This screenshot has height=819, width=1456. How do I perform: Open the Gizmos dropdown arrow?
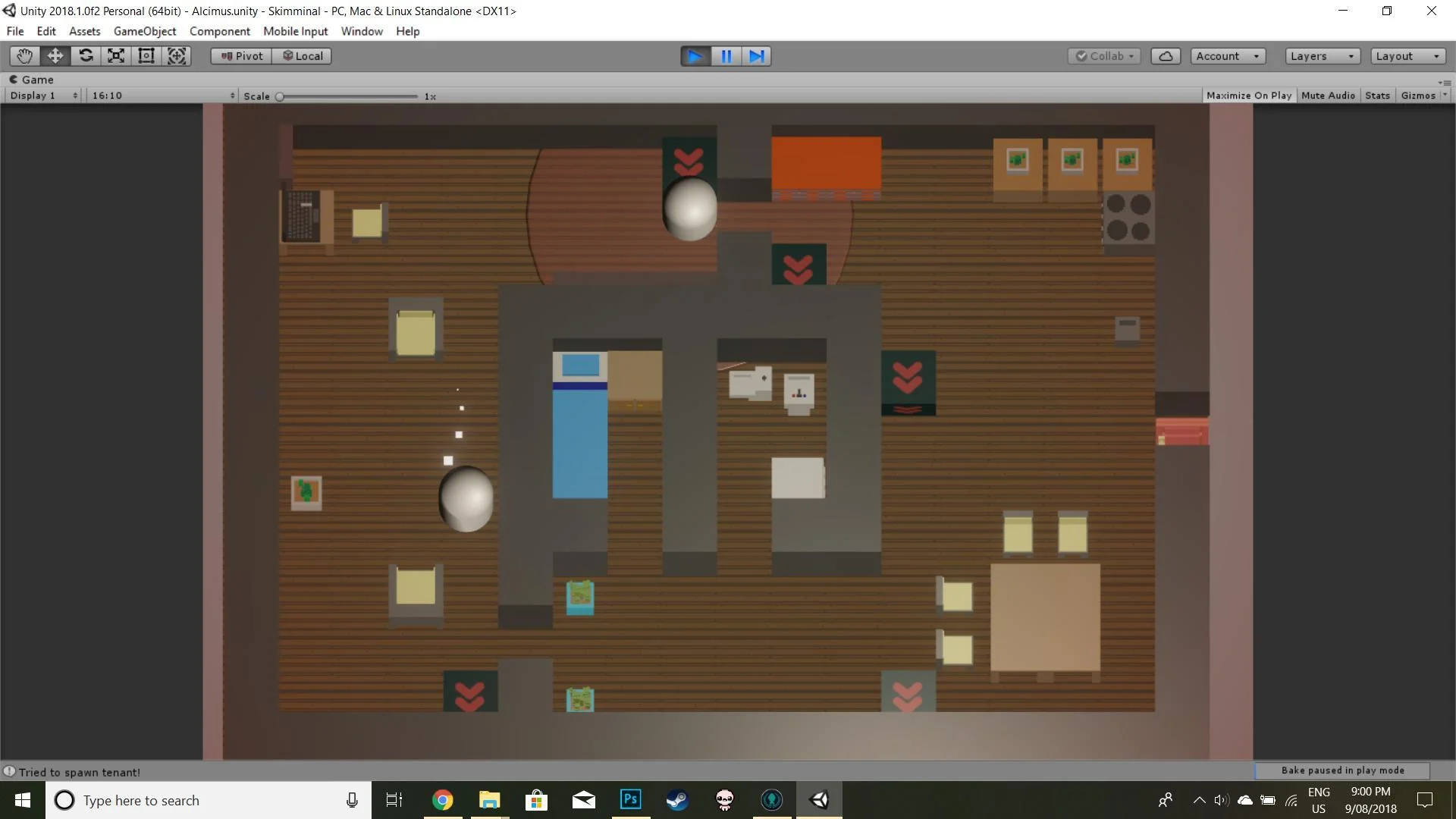(x=1445, y=96)
